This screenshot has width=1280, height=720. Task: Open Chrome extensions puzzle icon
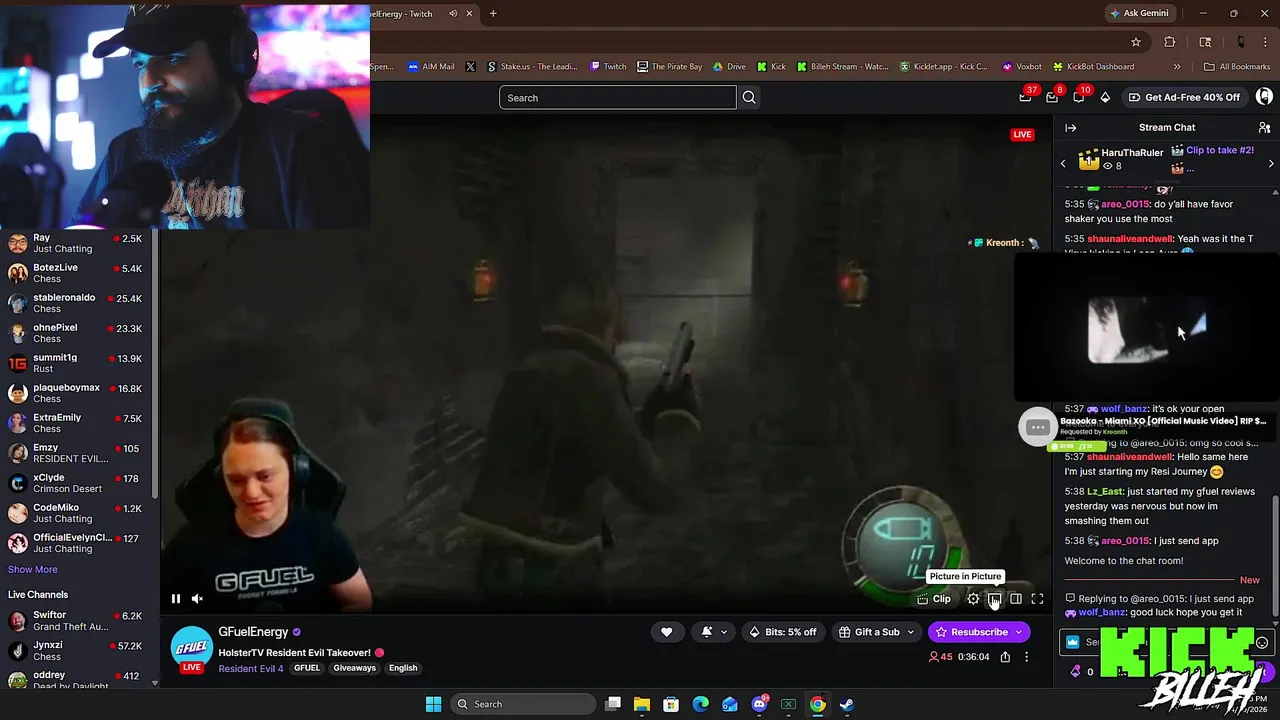point(1170,42)
